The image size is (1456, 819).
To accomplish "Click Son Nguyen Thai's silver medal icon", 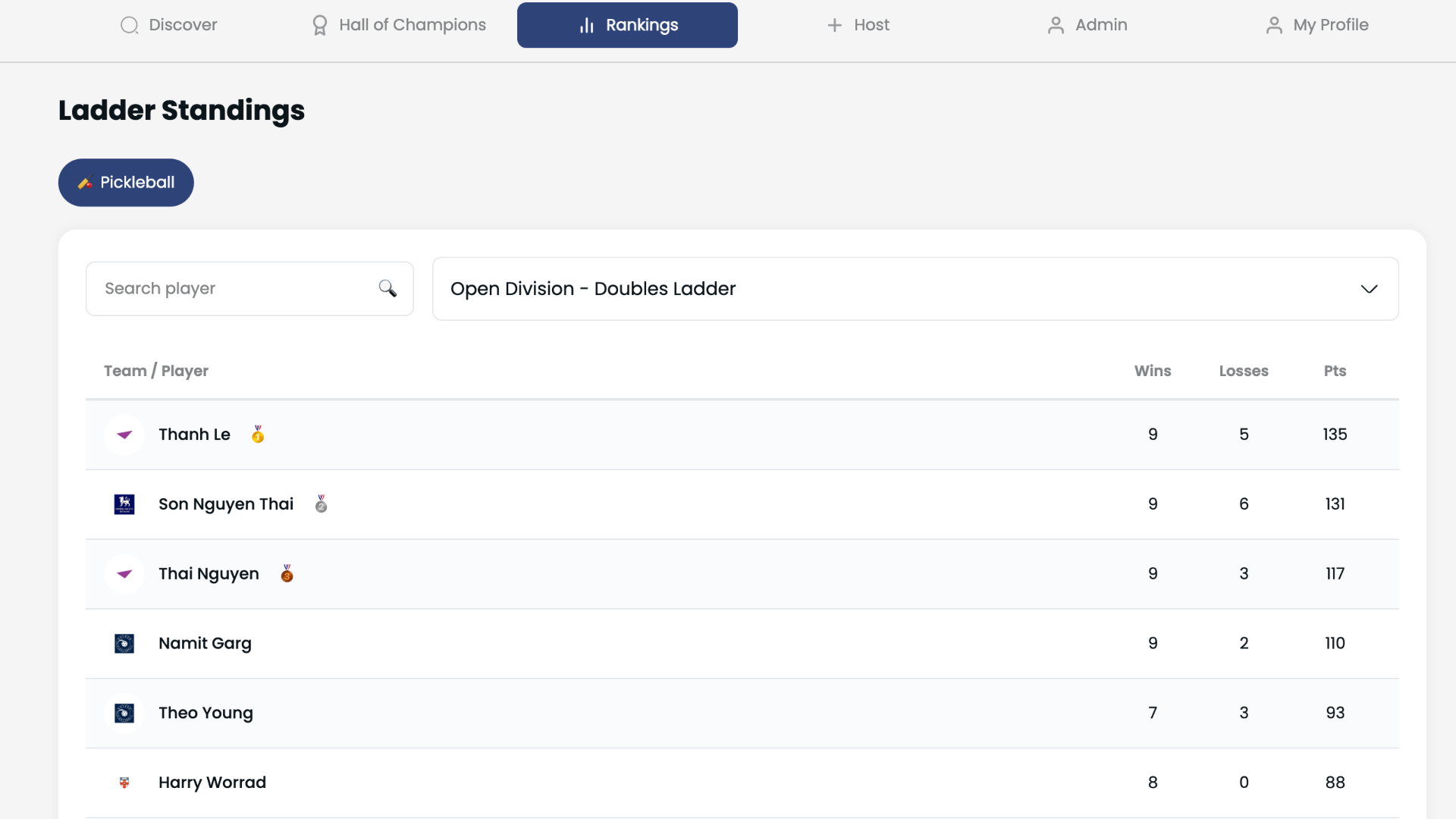I will tap(322, 504).
